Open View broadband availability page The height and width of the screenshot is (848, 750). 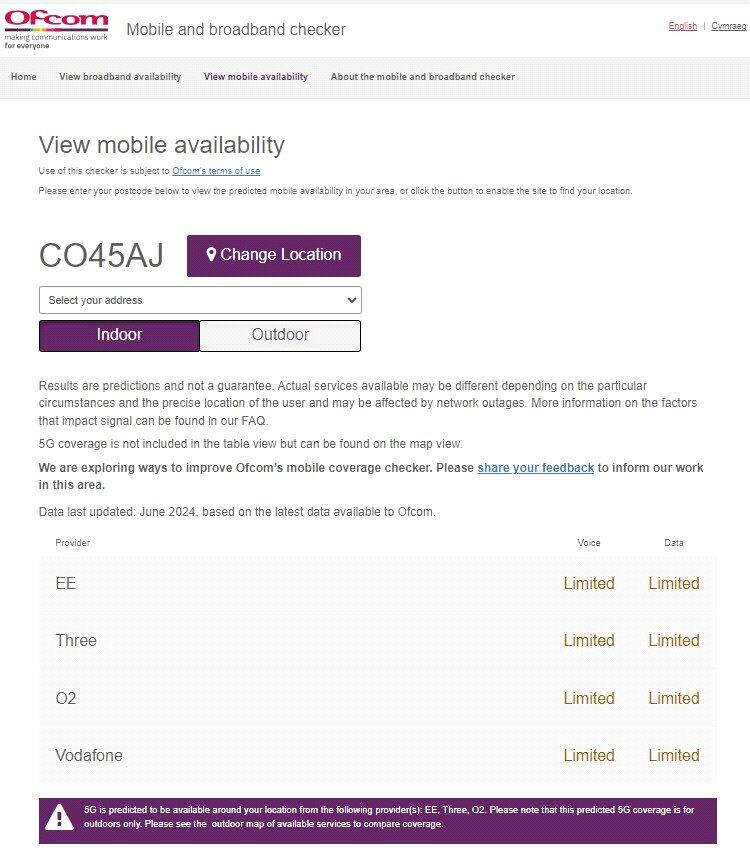pyautogui.click(x=120, y=77)
